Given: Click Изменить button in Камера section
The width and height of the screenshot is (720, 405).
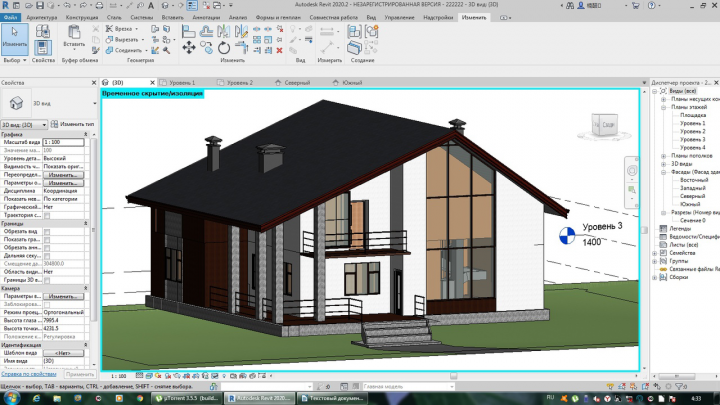Looking at the screenshot, I should click(x=63, y=297).
